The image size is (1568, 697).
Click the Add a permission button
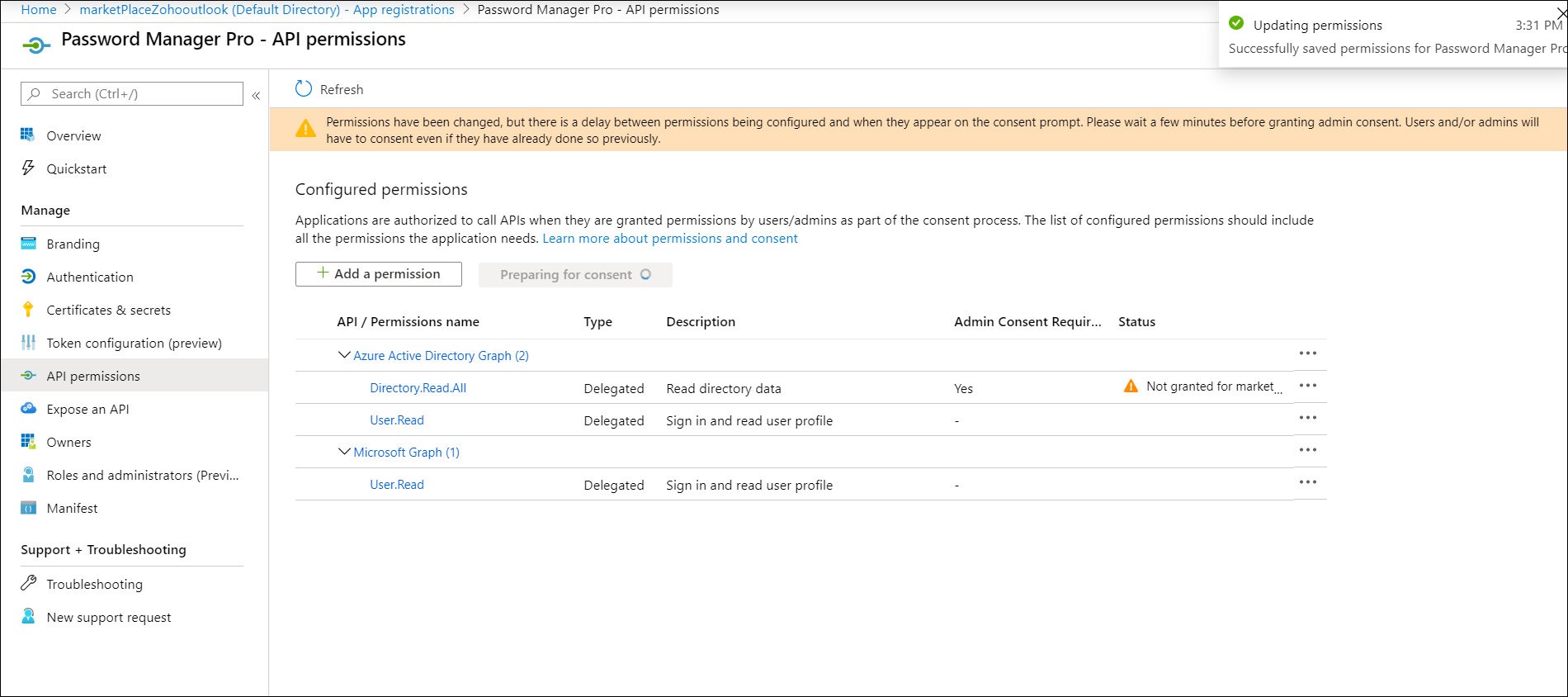[x=379, y=274]
